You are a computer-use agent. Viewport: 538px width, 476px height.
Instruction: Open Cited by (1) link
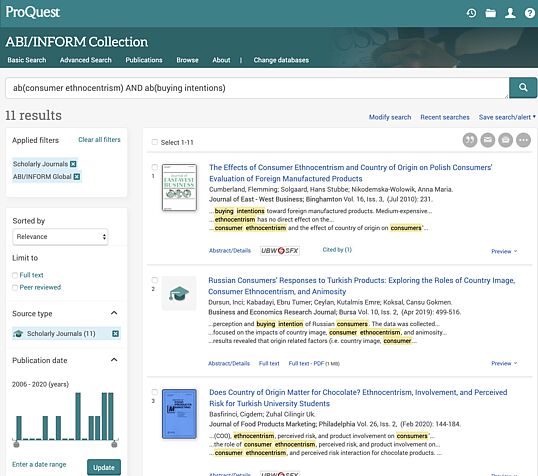(x=337, y=249)
